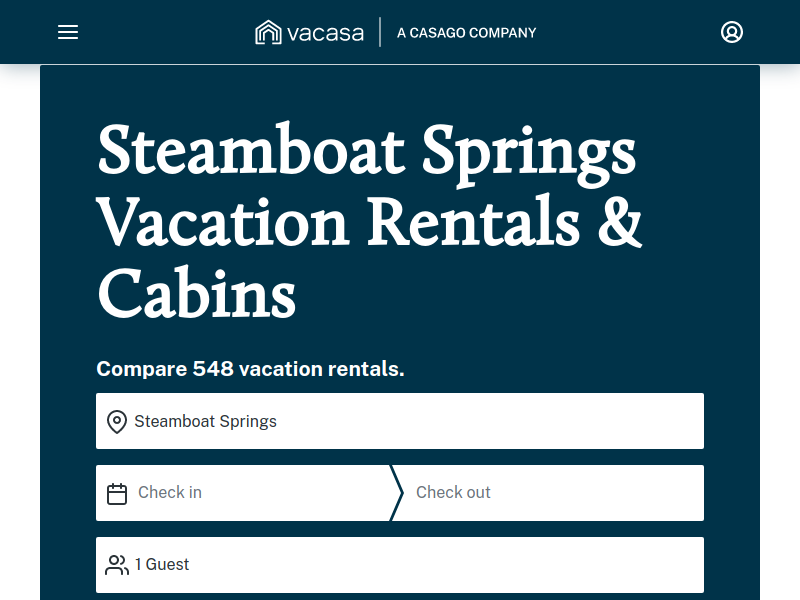Open the Check in date picker
800x600 pixels.
click(244, 493)
